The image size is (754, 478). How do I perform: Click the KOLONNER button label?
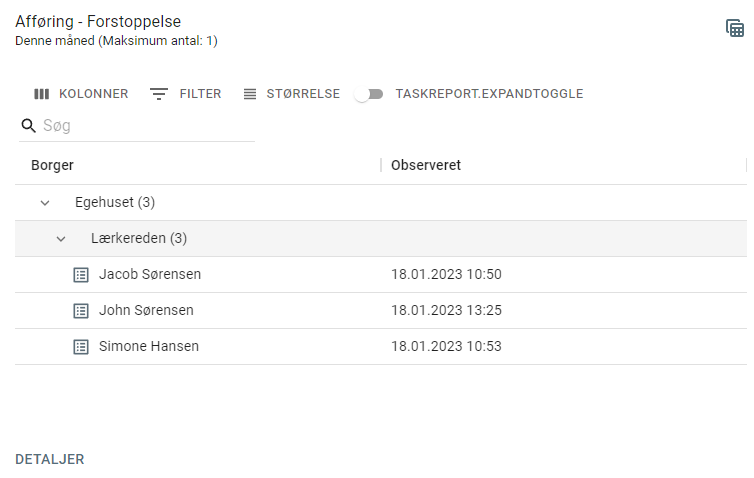[94, 94]
